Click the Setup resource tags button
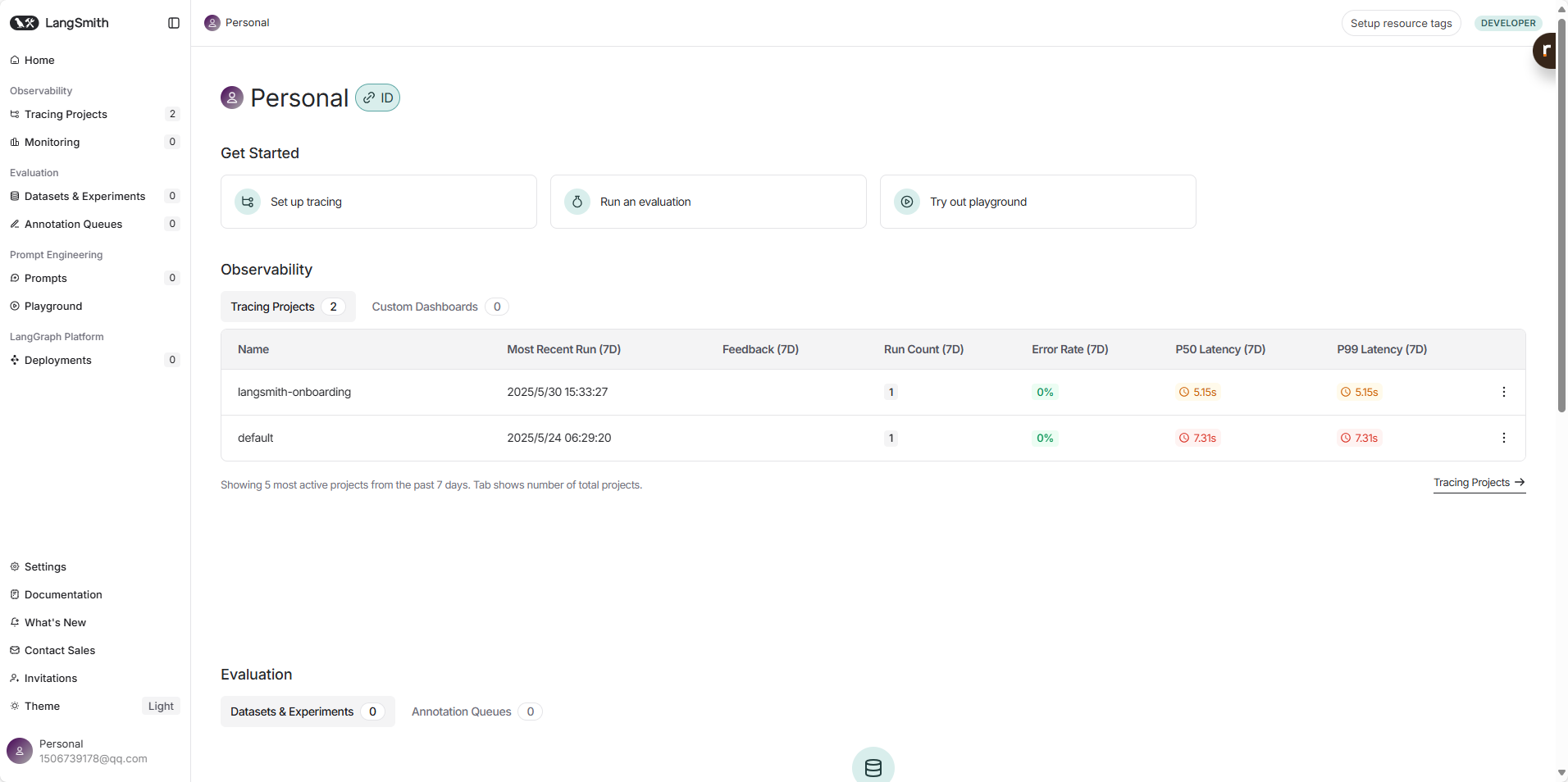This screenshot has height=782, width=1568. (x=1401, y=23)
